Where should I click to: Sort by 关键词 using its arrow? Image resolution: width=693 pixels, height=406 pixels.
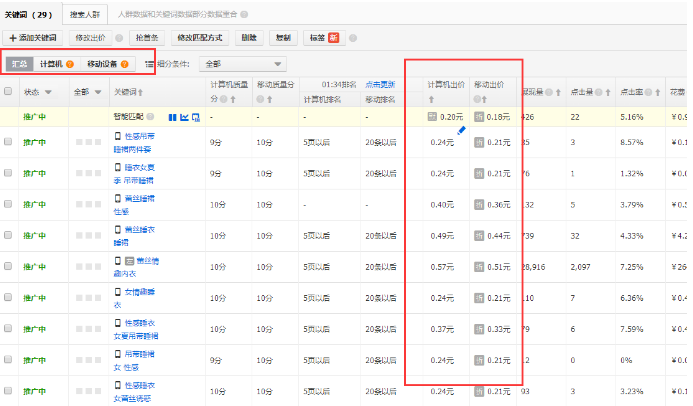[x=141, y=92]
